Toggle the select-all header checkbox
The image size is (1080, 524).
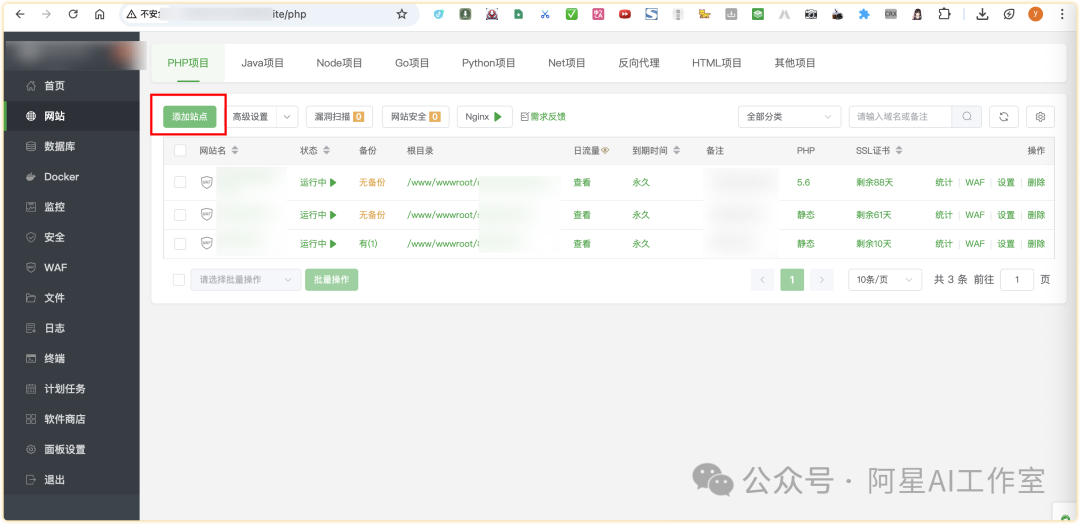tap(180, 151)
